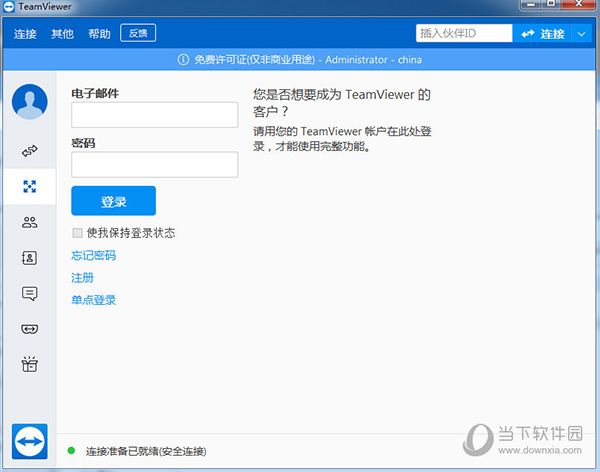The width and height of the screenshot is (600, 472).
Task: Open the gift box sidebar icon
Action: 29,364
